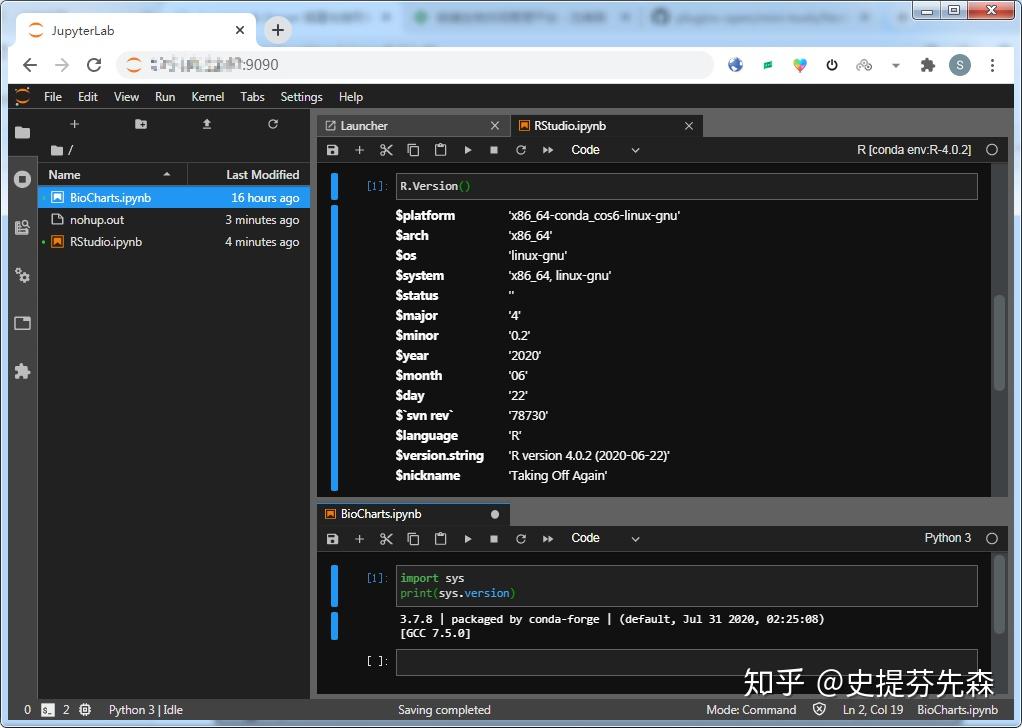Viewport: 1022px width, 728px height.
Task: Restart the kernel in RStudio.ipynb toolbar
Action: (520, 149)
